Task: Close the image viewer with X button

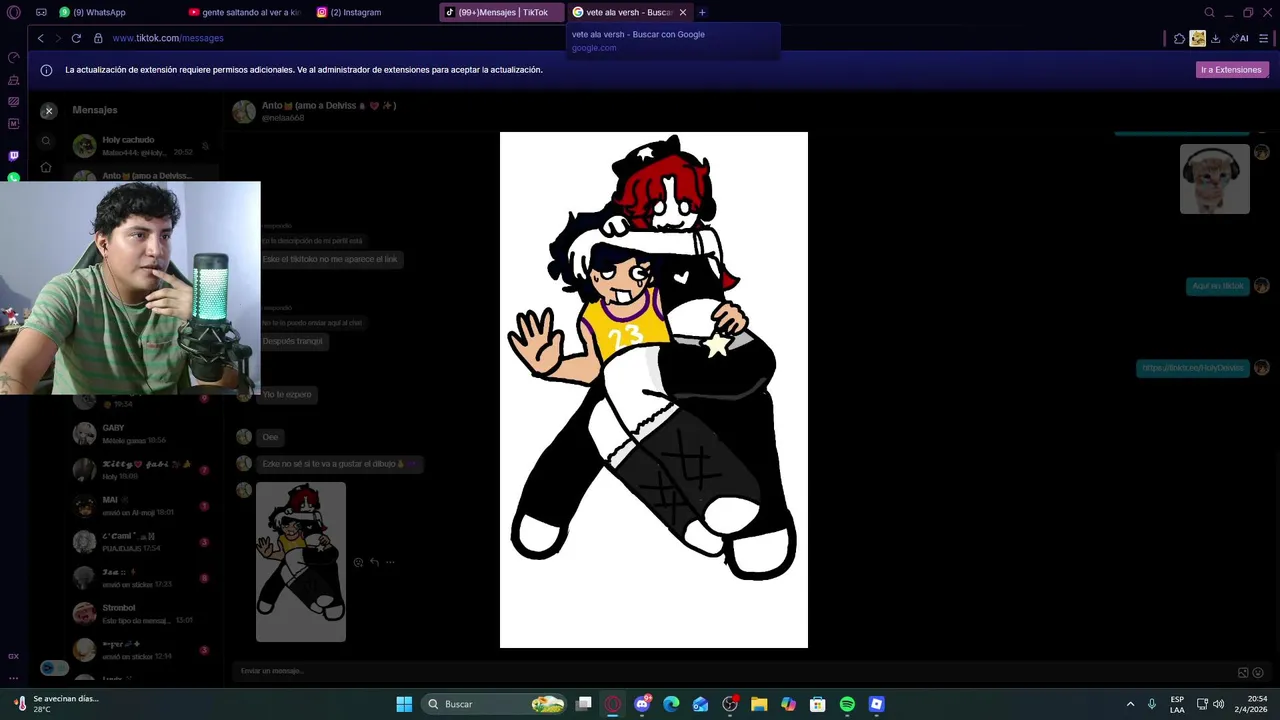Action: point(48,111)
